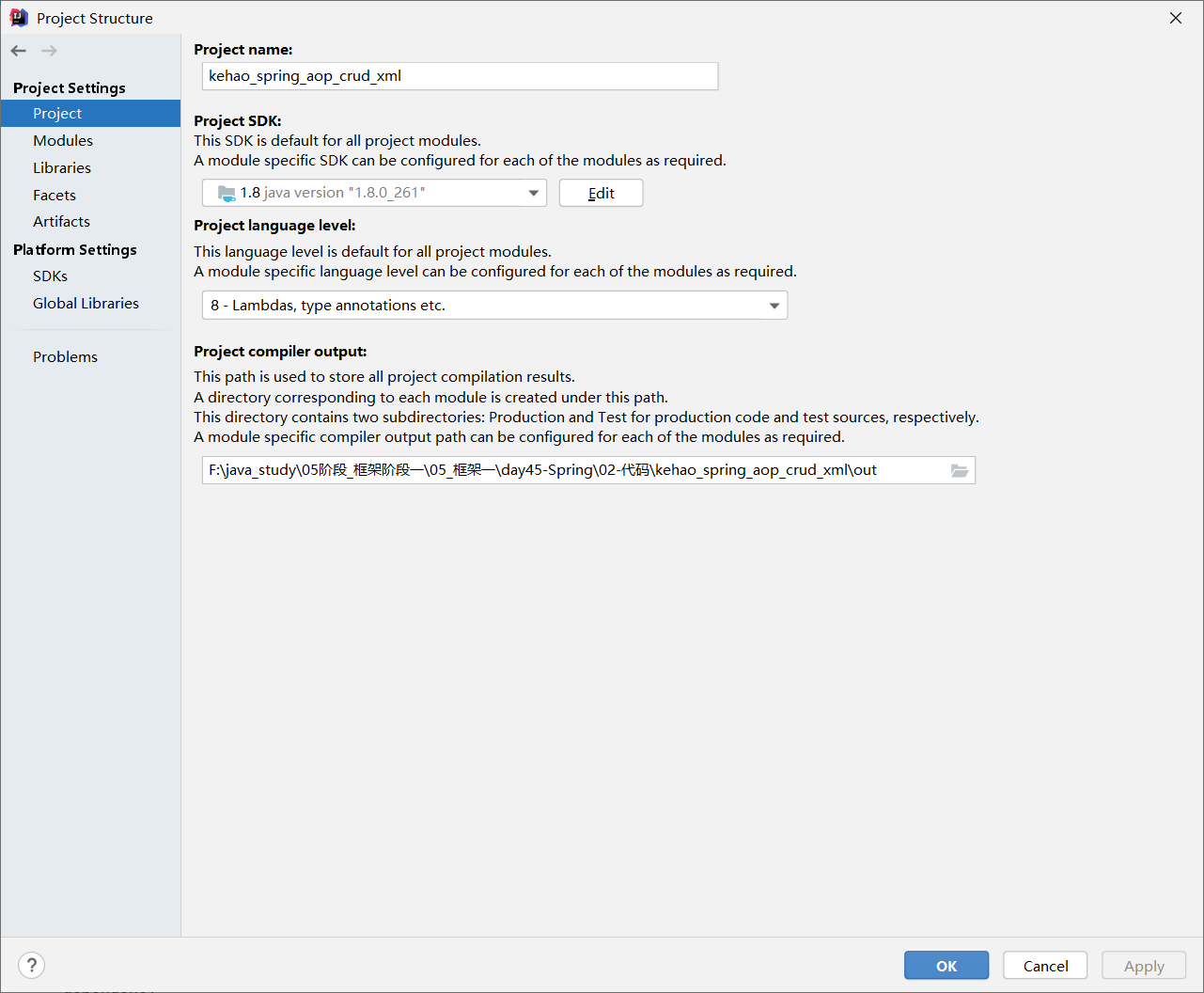Click the forward navigation arrow
This screenshot has height=993, width=1204.
click(50, 51)
